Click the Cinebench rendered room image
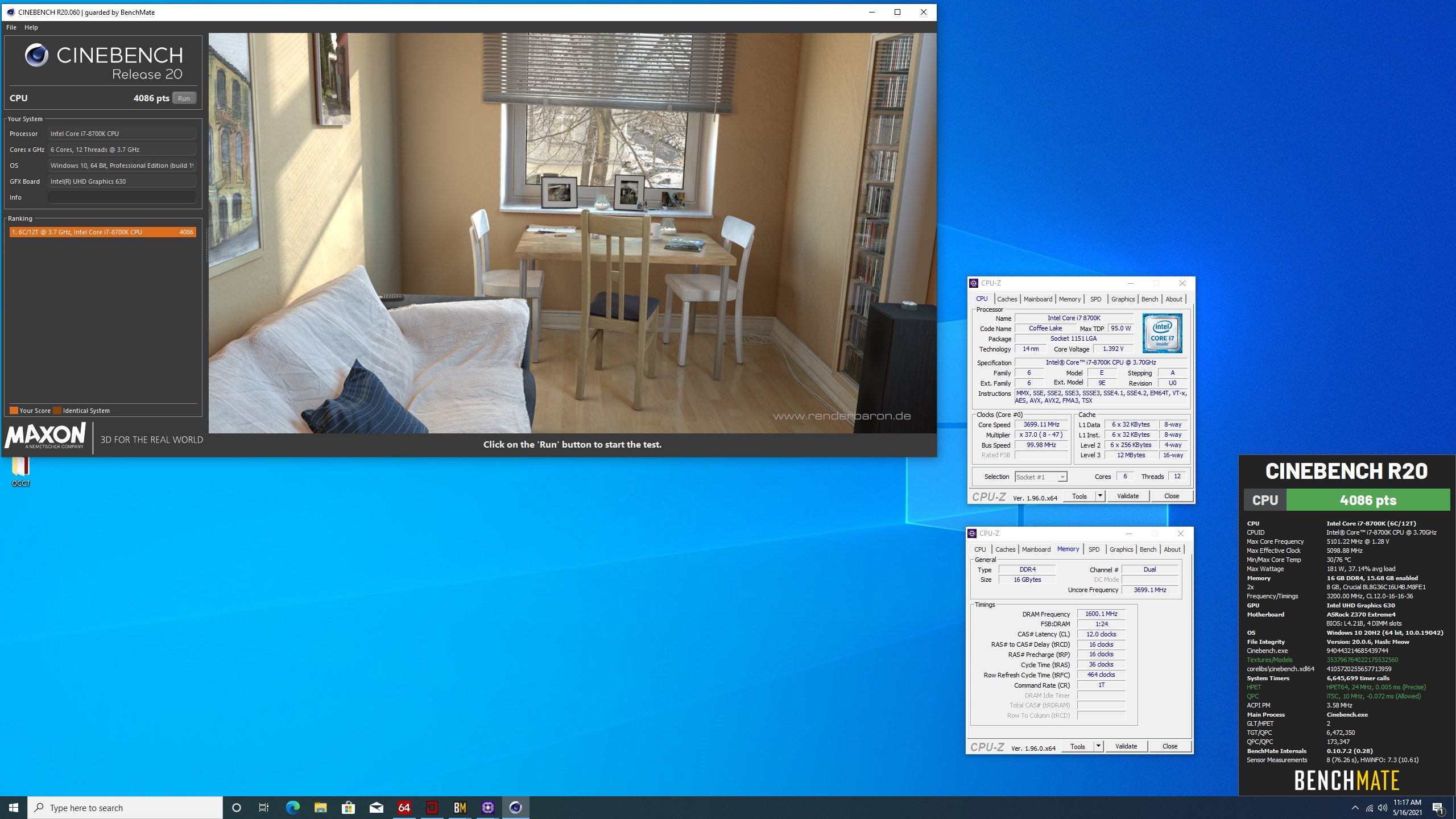This screenshot has width=1456, height=819. tap(572, 233)
